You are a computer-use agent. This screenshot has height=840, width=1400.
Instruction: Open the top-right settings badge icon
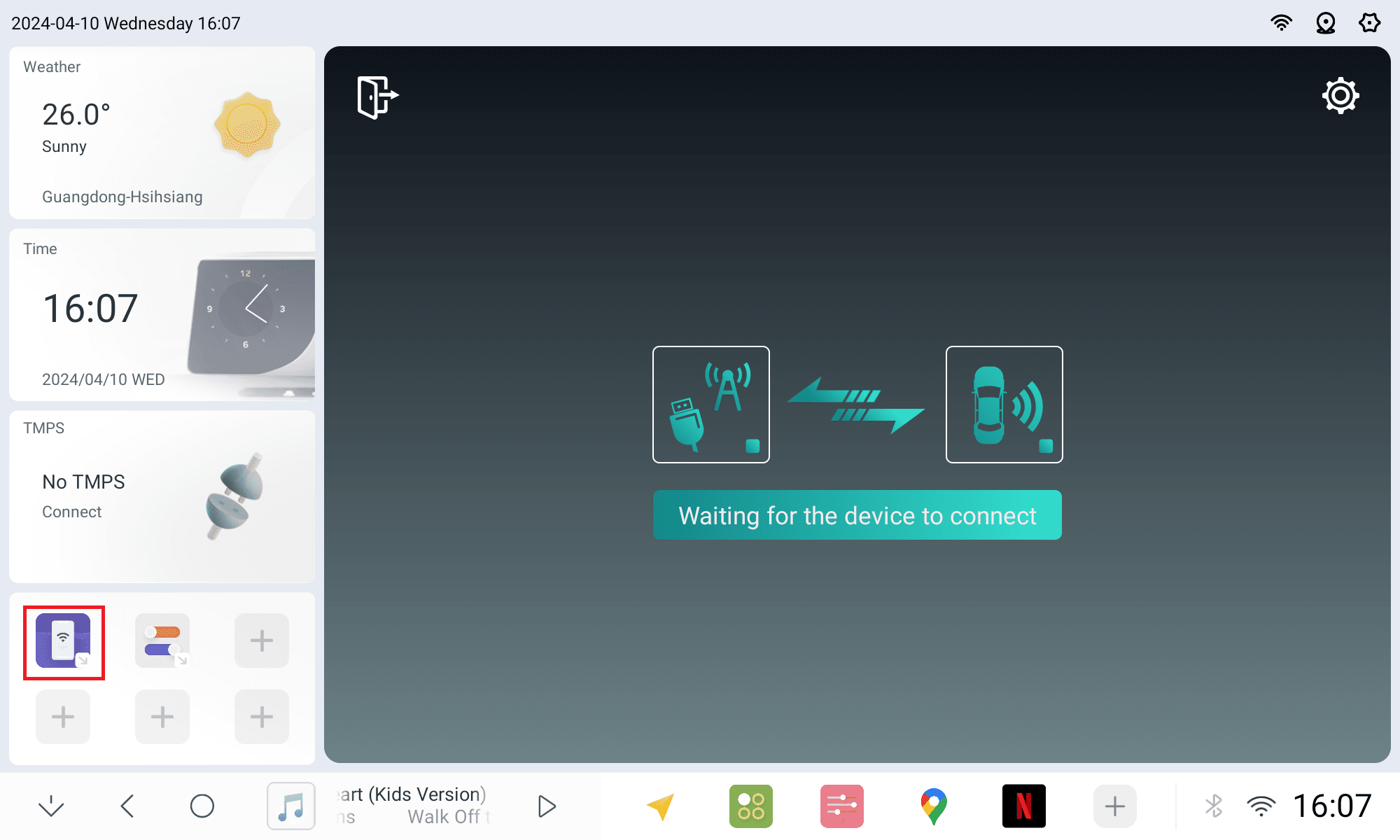tap(1370, 23)
